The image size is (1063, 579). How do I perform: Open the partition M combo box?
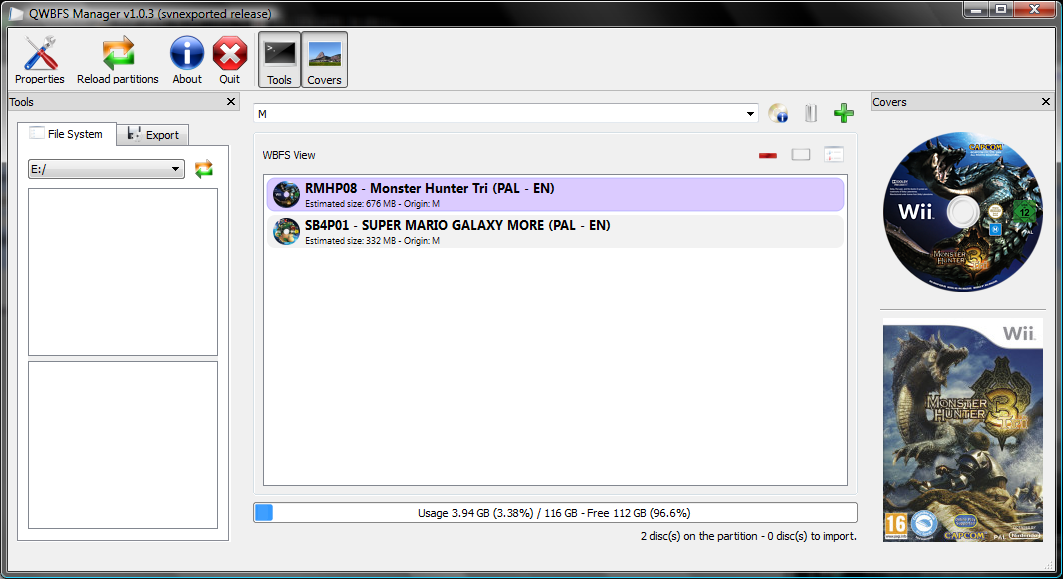tap(506, 114)
